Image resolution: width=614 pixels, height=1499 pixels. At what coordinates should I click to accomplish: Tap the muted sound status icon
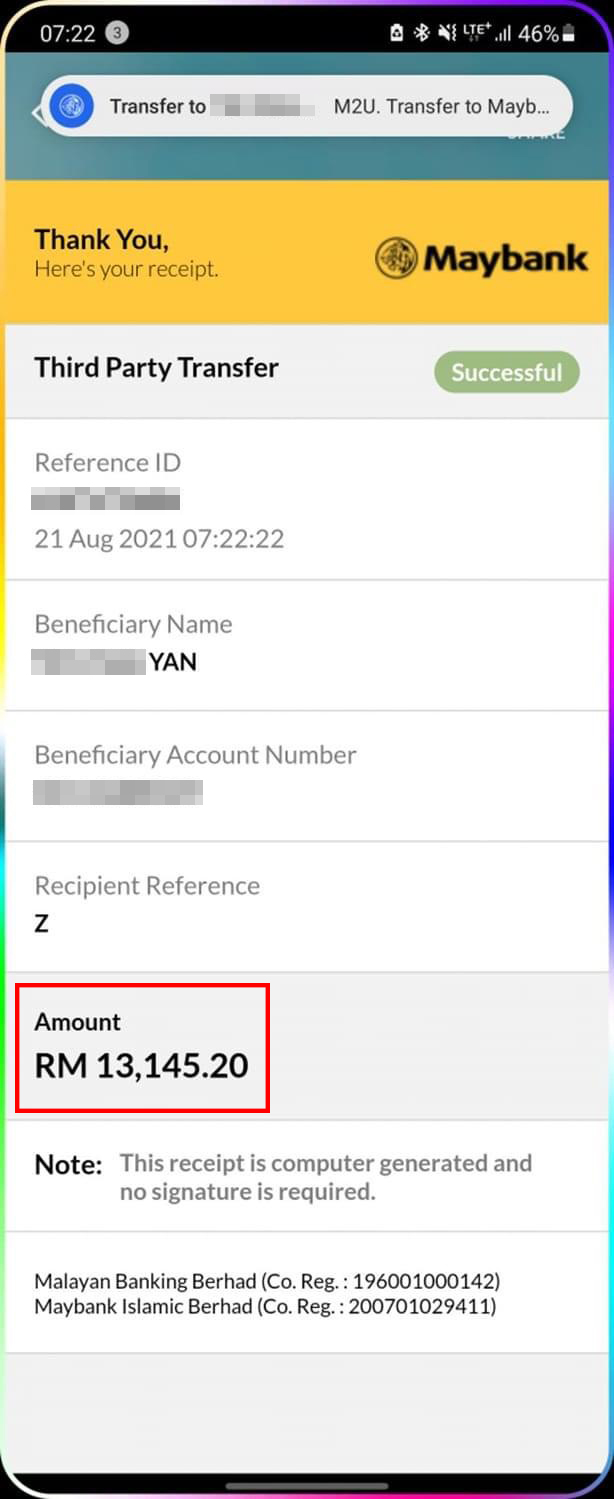(447, 33)
